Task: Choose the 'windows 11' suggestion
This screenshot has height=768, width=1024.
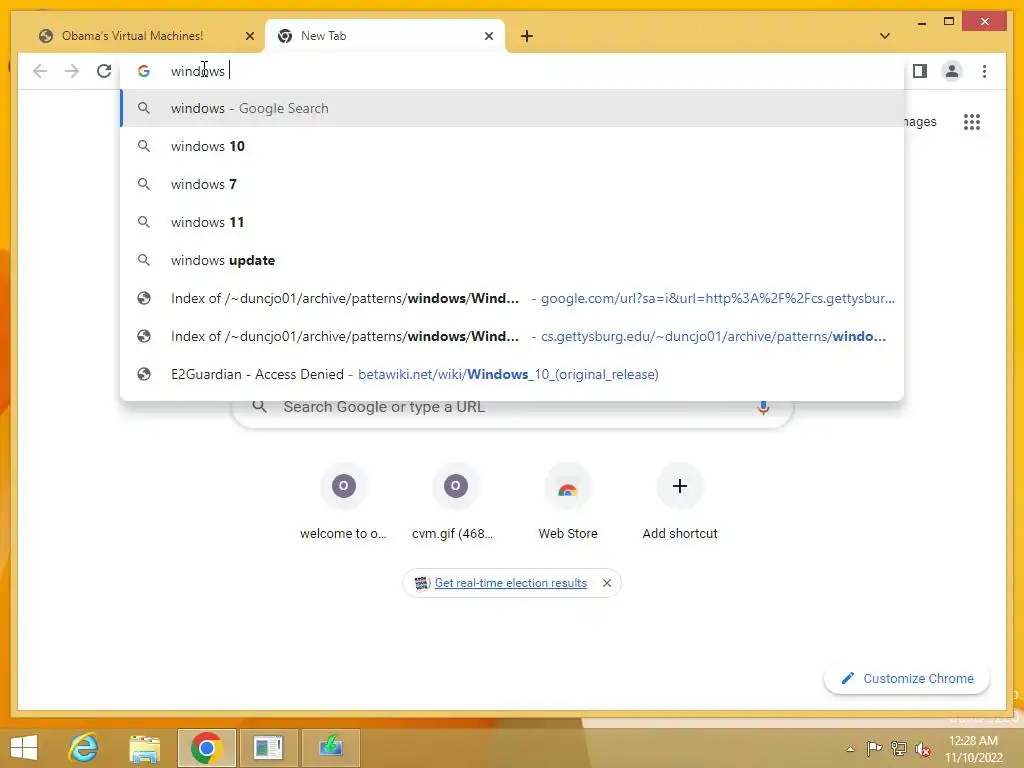Action: coord(512,222)
